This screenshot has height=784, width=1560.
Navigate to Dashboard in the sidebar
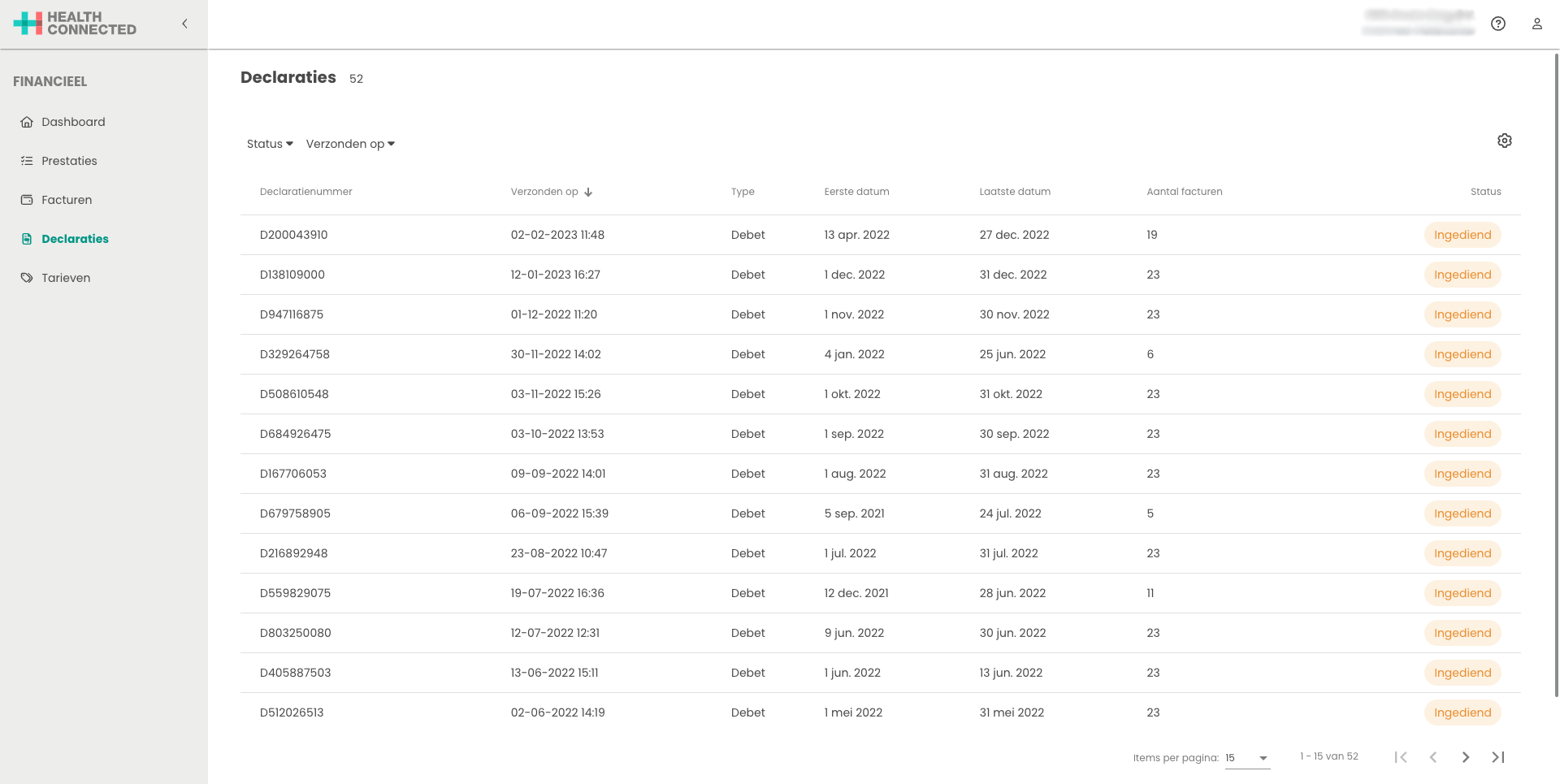point(73,122)
